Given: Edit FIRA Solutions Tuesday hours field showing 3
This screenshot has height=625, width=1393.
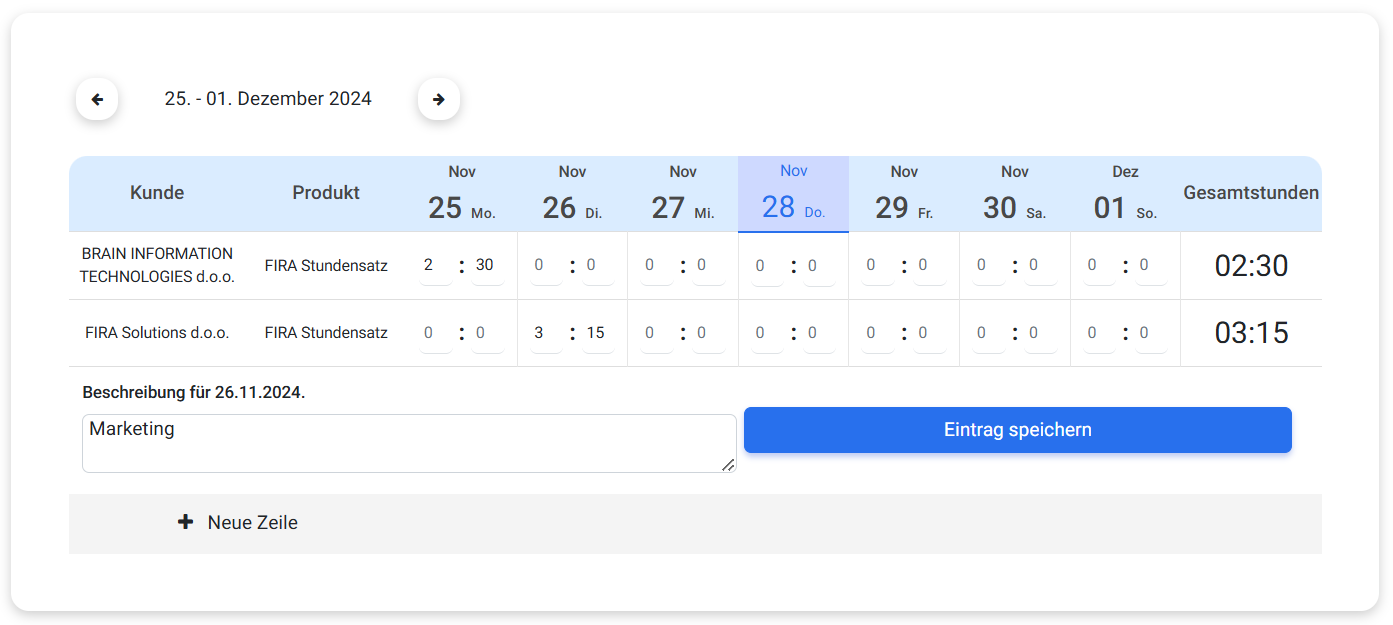Looking at the screenshot, I should [546, 333].
